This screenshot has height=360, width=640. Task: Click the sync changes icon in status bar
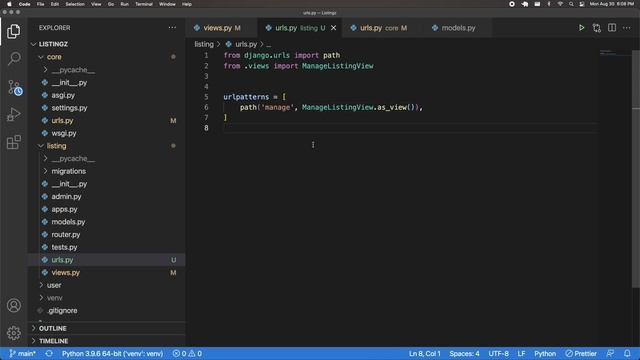(x=49, y=353)
